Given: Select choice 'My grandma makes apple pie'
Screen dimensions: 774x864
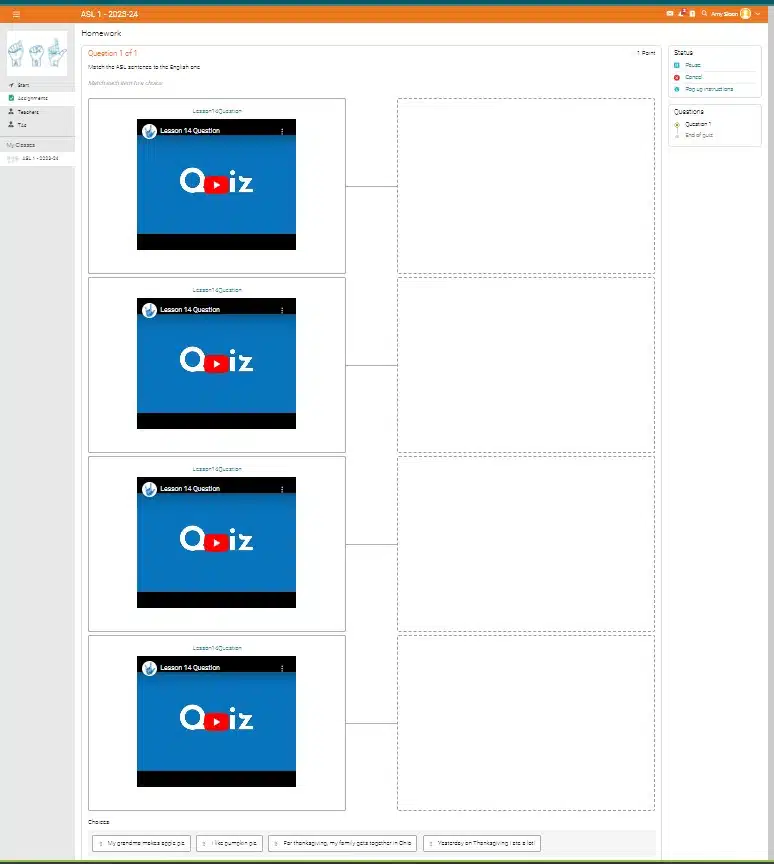Looking at the screenshot, I should [142, 843].
